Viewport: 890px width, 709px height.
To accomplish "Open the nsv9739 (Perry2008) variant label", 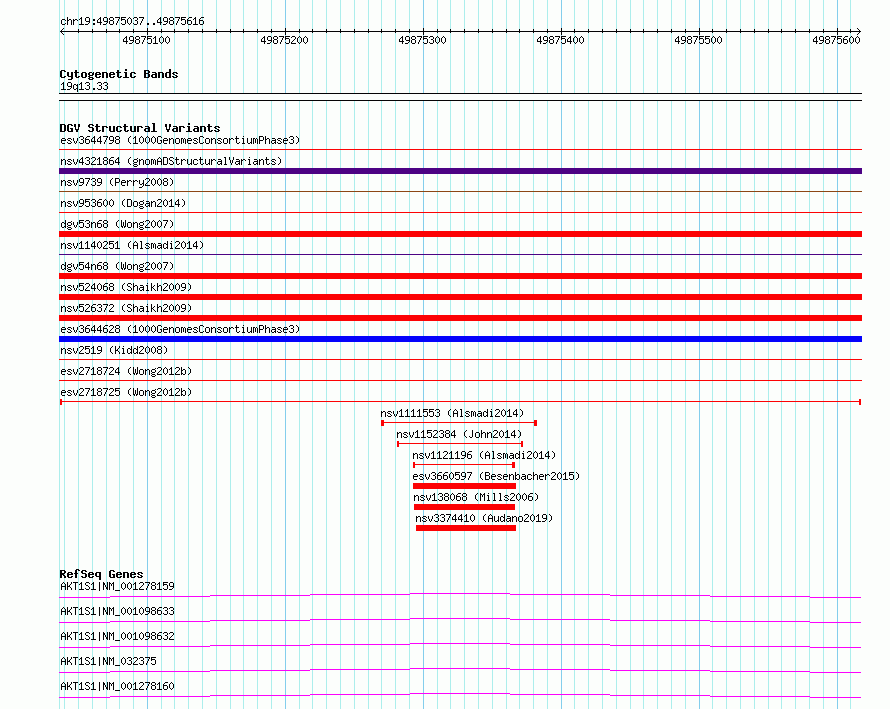I will [117, 182].
